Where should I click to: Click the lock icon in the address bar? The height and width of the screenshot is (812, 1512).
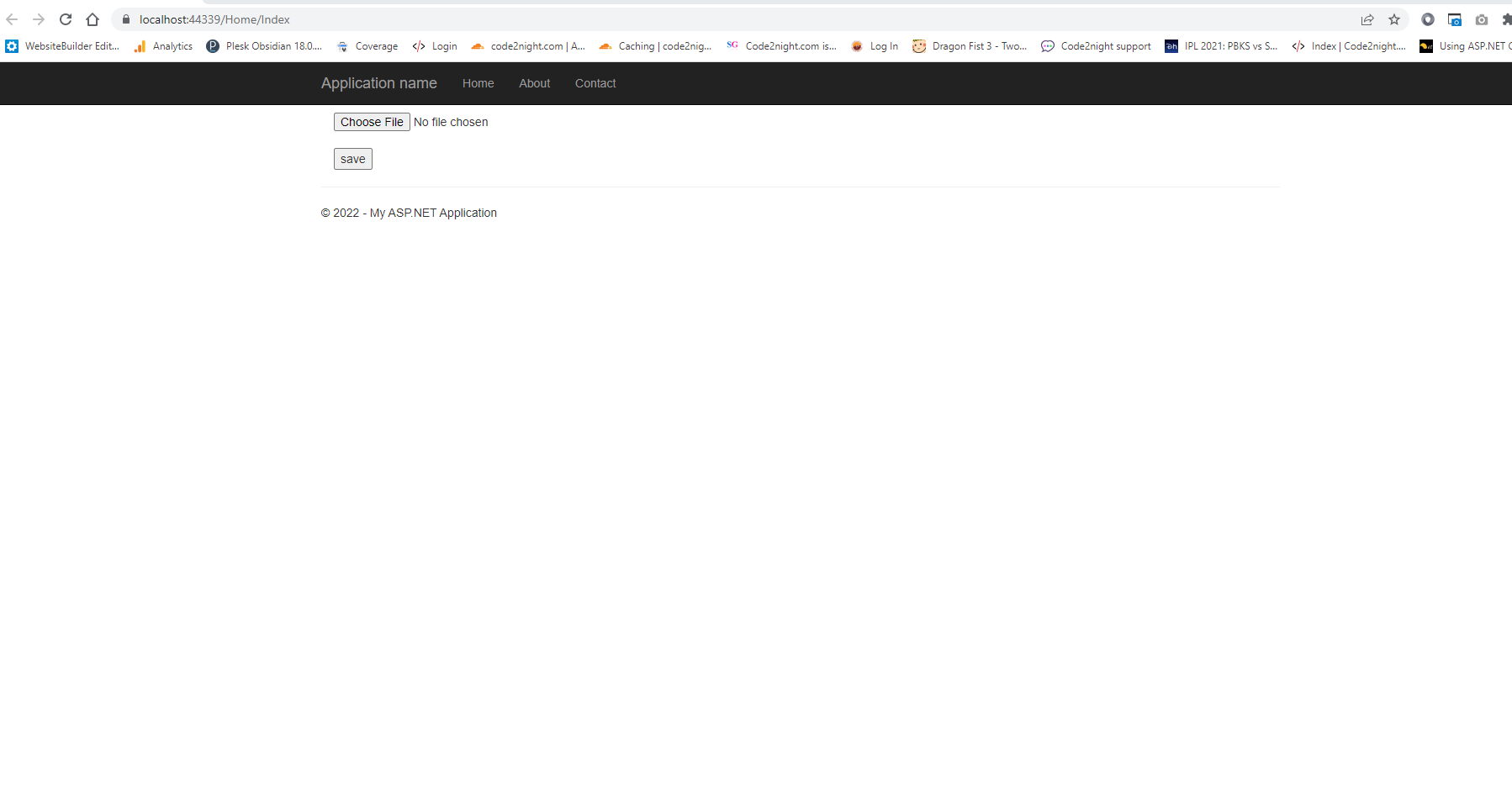126,19
